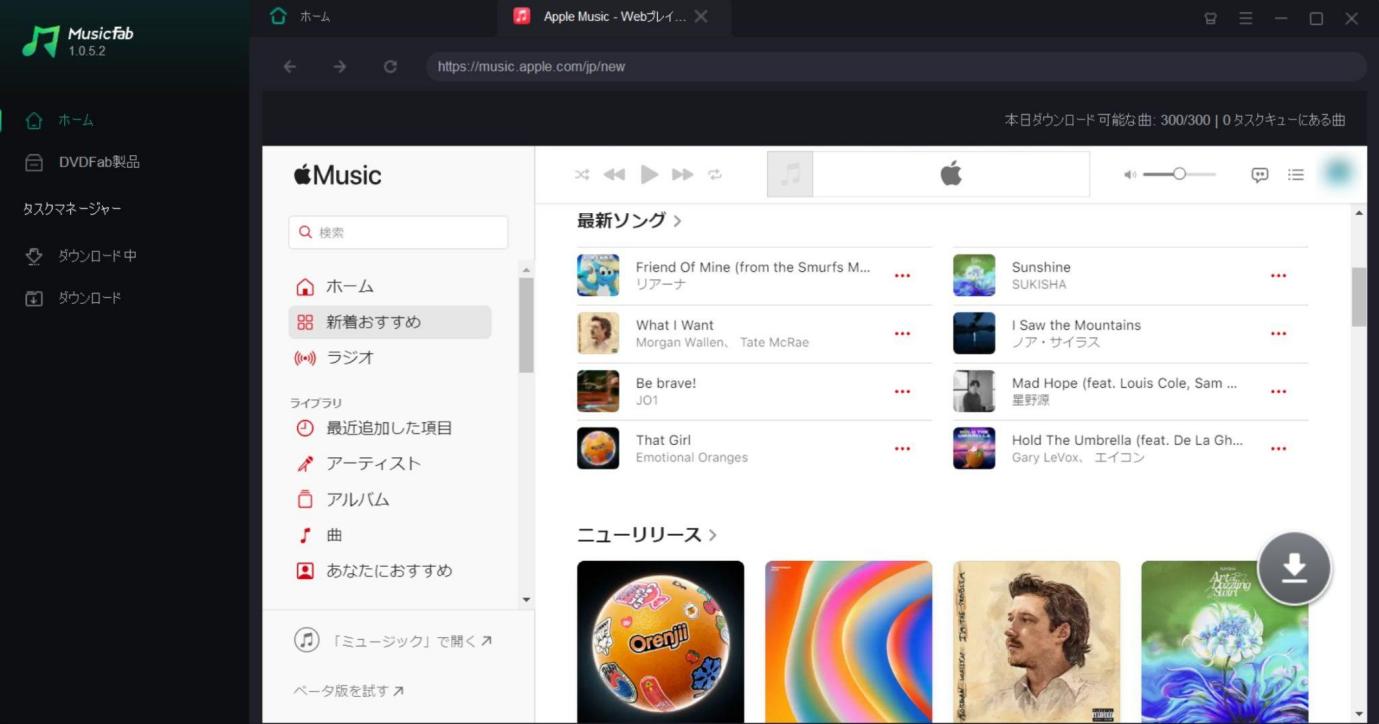Screen dimensions: 1379x724
Task: Skip to the next track
Action: pyautogui.click(x=683, y=175)
